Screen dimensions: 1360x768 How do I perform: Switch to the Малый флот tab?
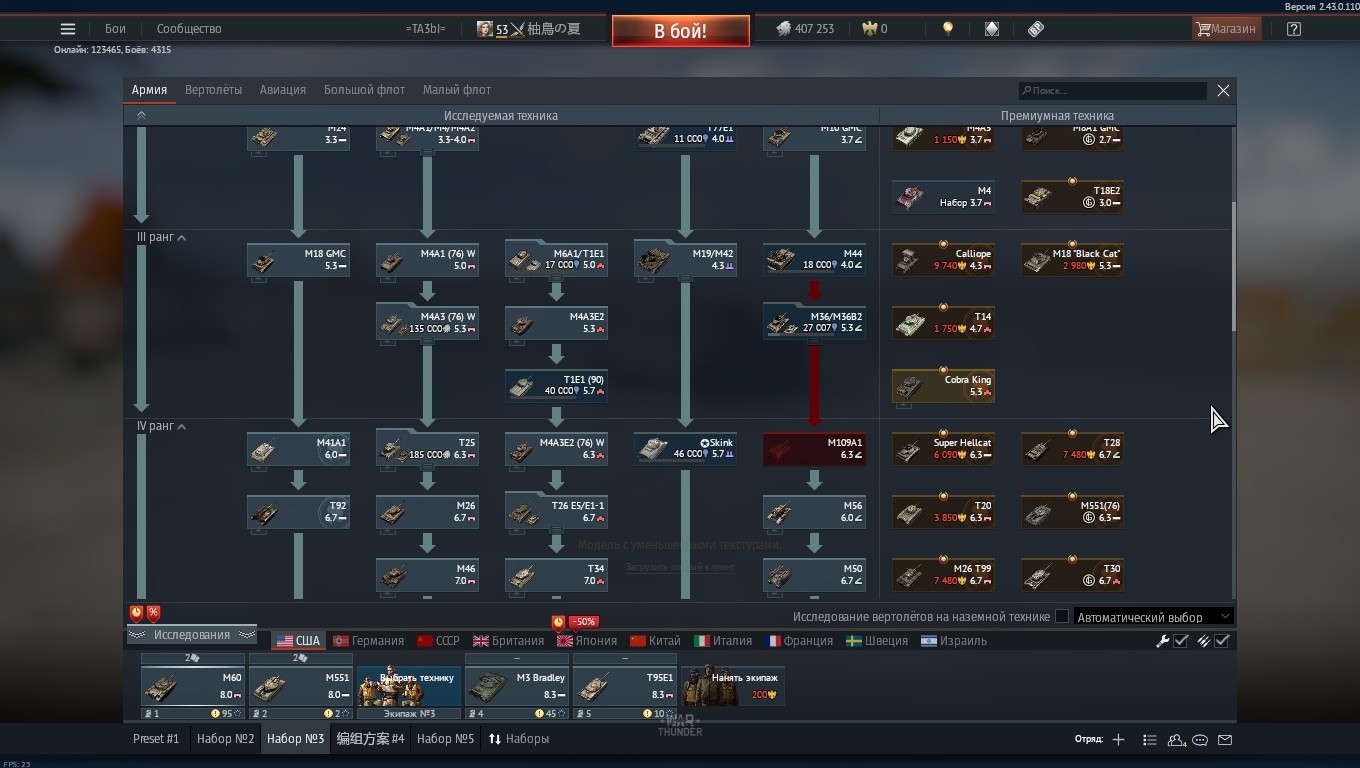pyautogui.click(x=456, y=90)
